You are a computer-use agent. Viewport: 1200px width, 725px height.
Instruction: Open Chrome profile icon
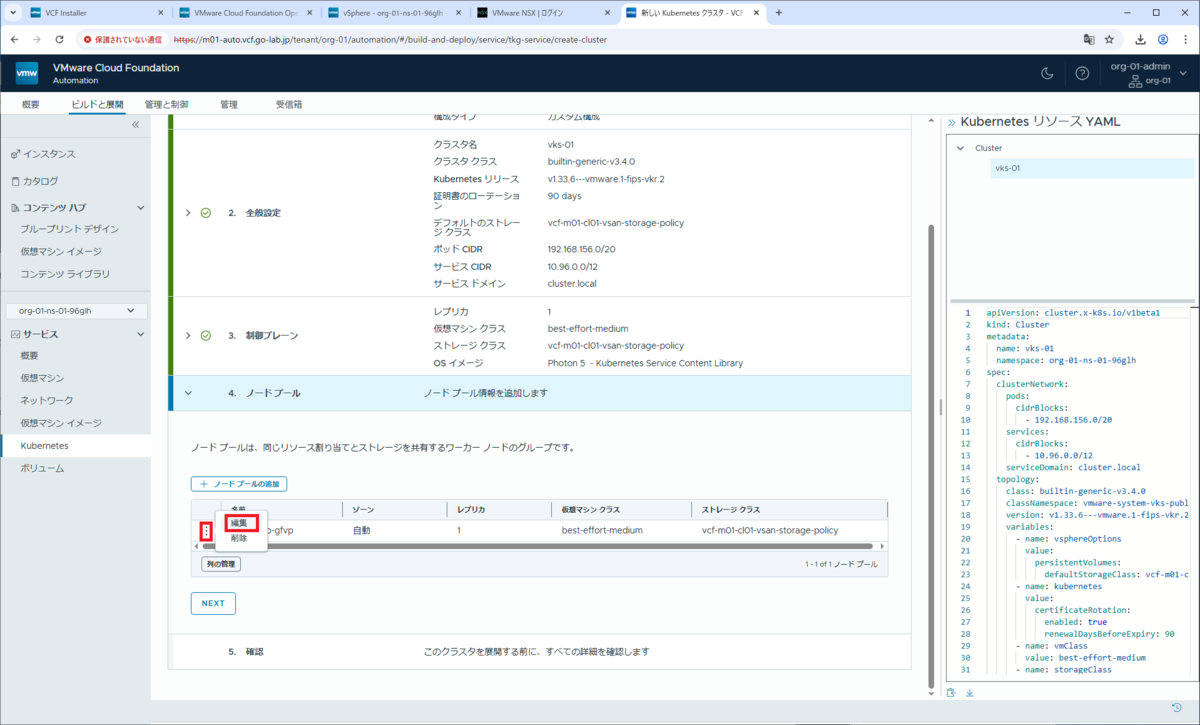(x=1163, y=40)
